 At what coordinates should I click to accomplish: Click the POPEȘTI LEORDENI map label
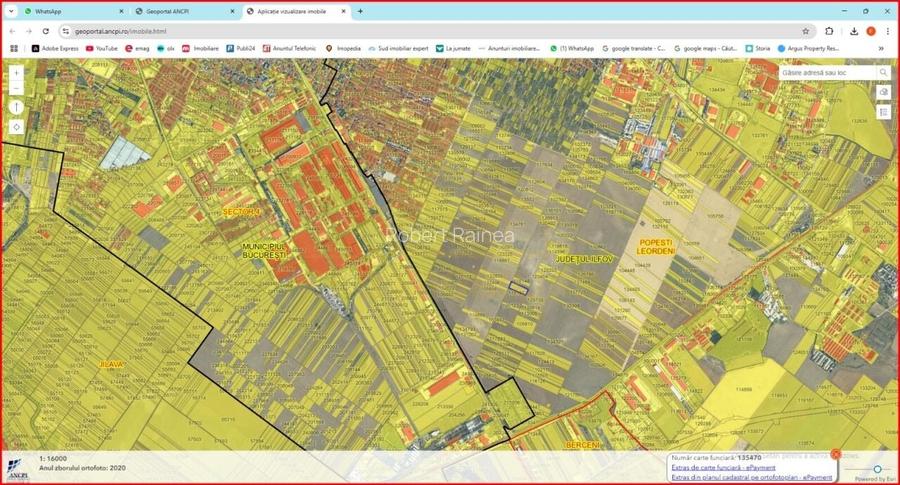pos(655,247)
